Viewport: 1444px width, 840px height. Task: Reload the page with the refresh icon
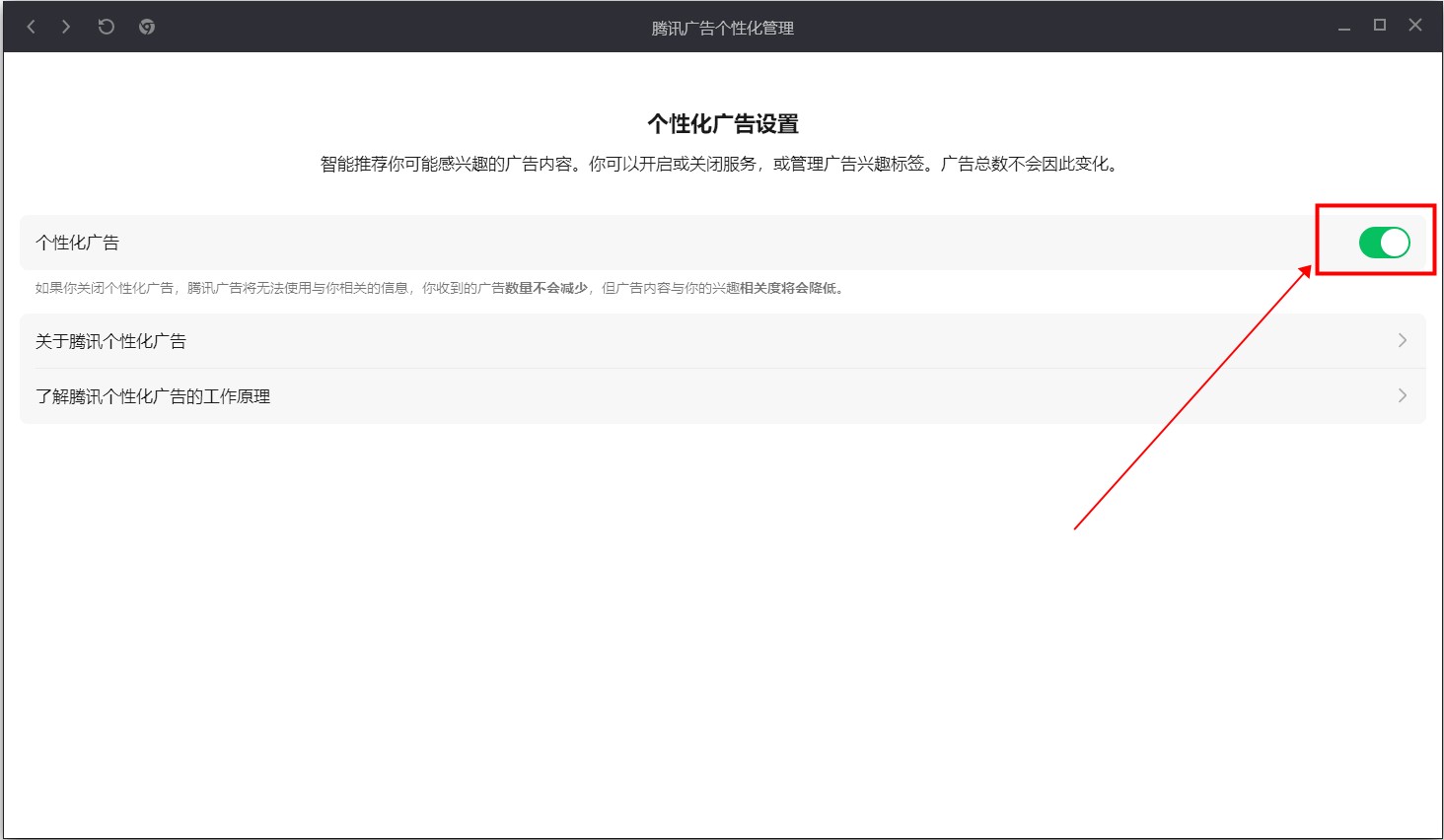[x=107, y=27]
